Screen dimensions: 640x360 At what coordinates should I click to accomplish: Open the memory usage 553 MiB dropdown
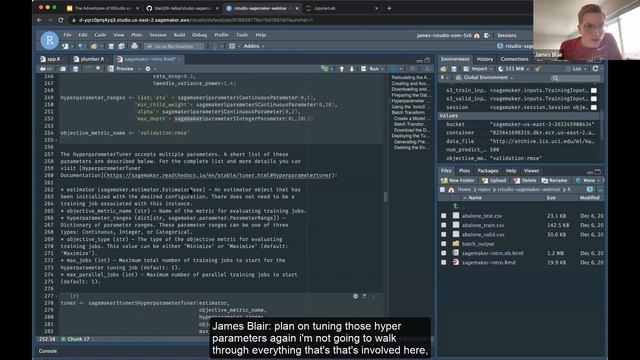click(x=513, y=69)
